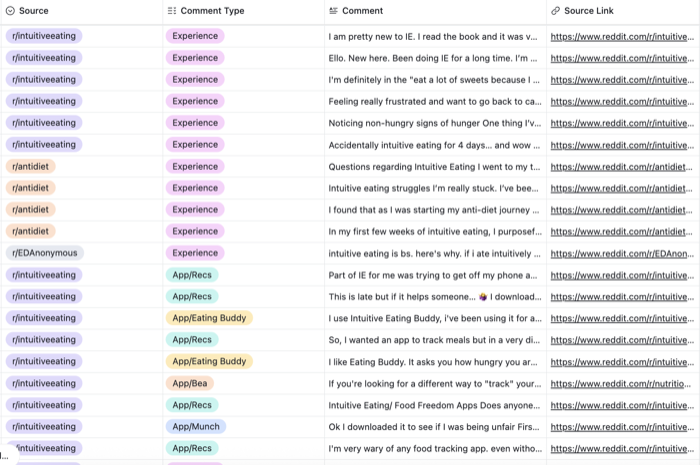Image resolution: width=700 pixels, height=465 pixels.
Task: Click comment 'I use Intuitive Eating Buddy'
Action: coord(435,319)
